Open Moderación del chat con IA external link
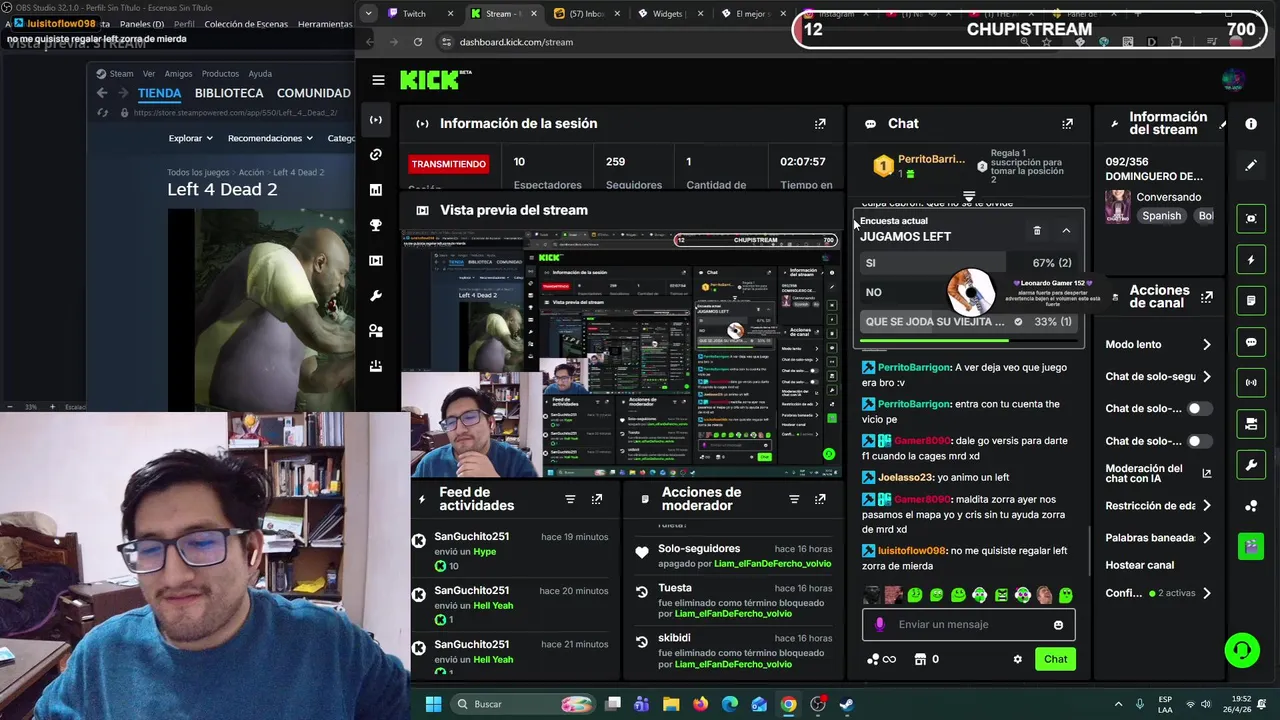1280x720 pixels. pos(1207,474)
